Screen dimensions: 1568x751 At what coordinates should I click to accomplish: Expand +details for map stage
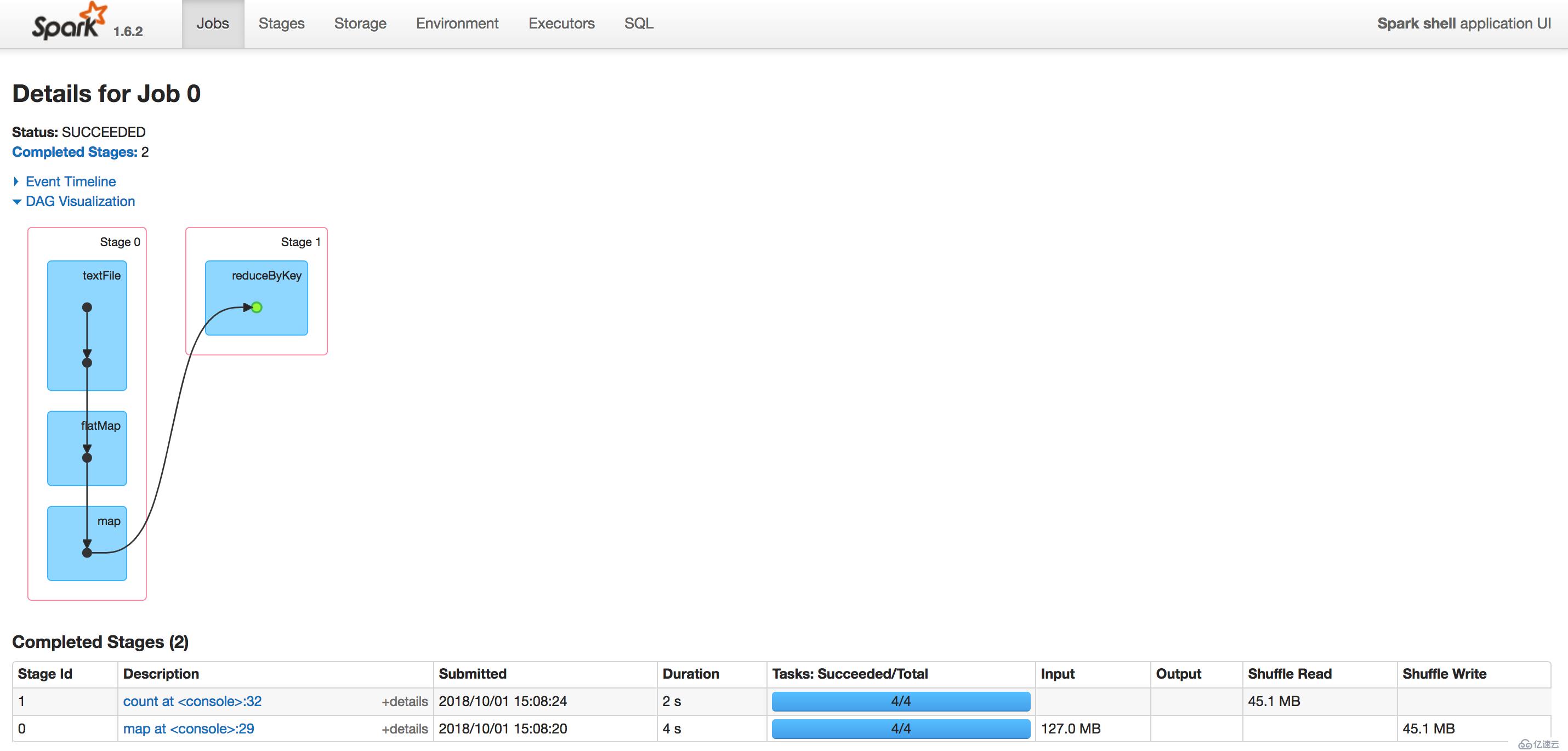tap(405, 729)
